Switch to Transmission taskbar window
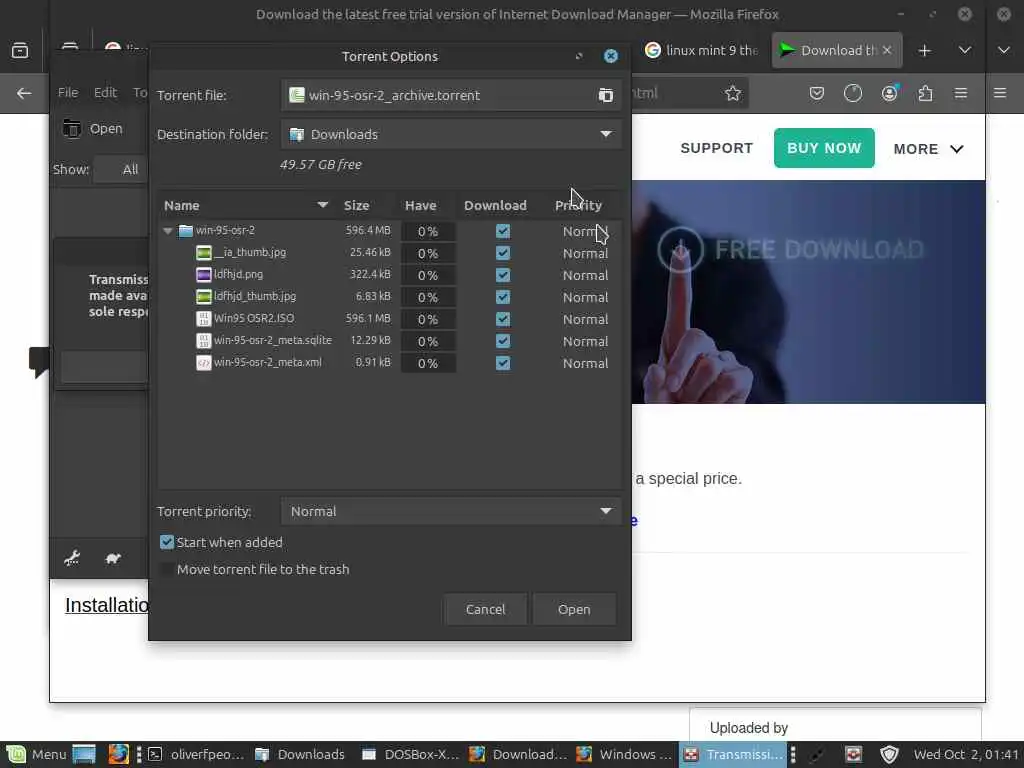The width and height of the screenshot is (1024, 768). click(733, 755)
